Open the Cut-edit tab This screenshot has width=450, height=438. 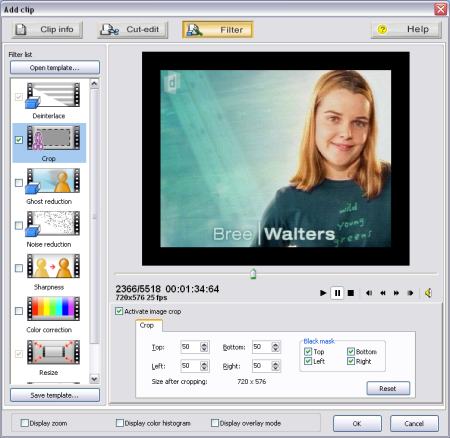(133, 30)
